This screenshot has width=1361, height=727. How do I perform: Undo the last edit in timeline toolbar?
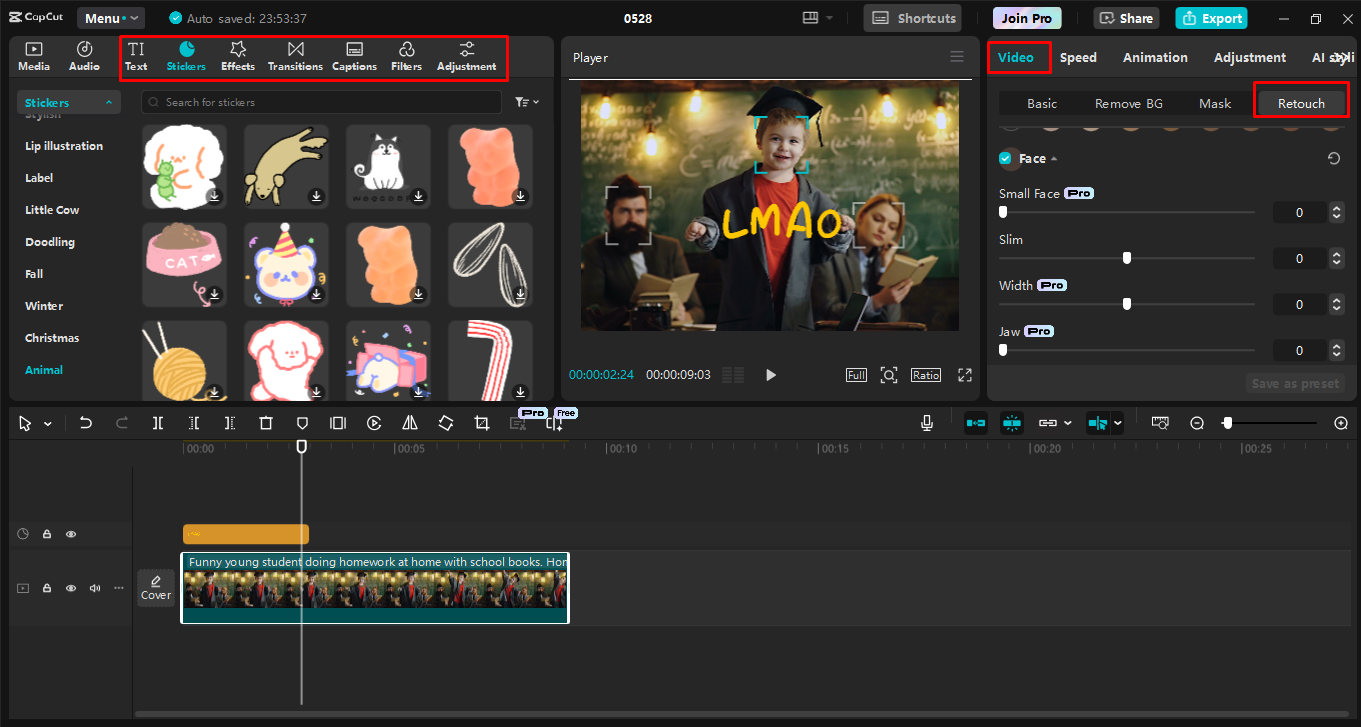tap(86, 423)
